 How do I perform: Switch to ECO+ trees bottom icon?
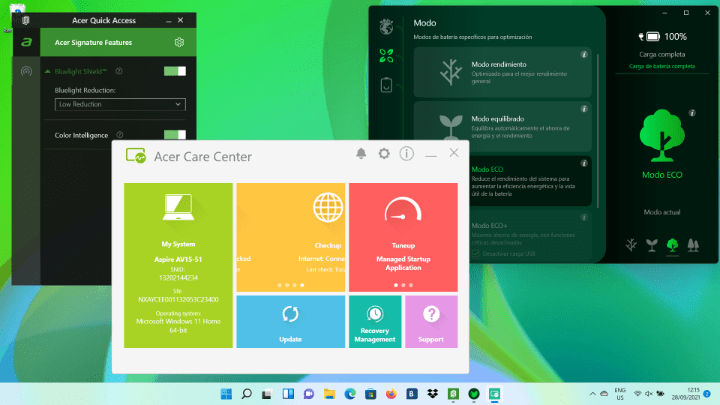tap(693, 245)
